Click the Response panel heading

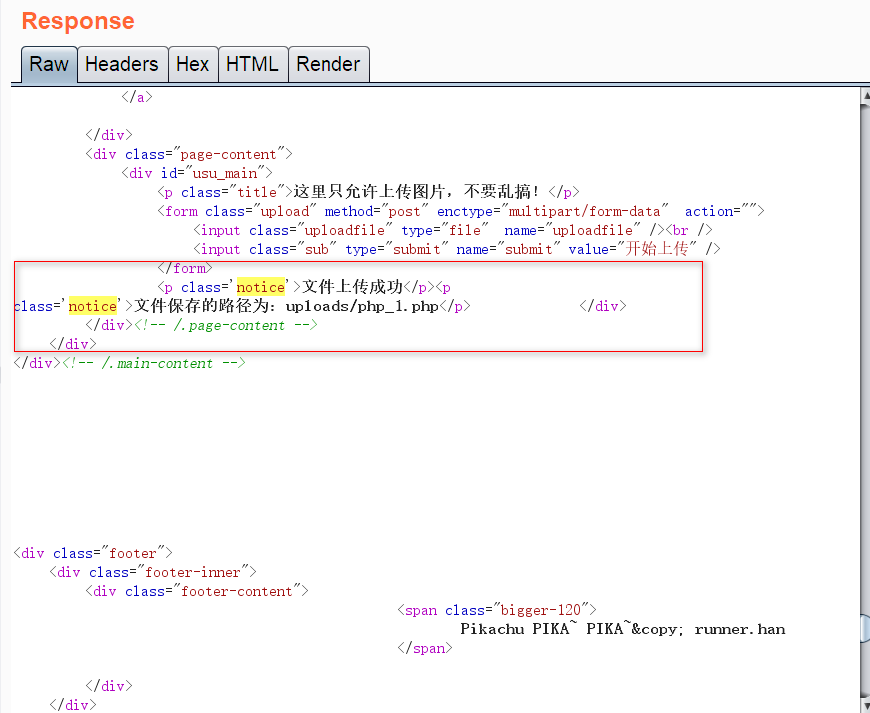(x=78, y=21)
